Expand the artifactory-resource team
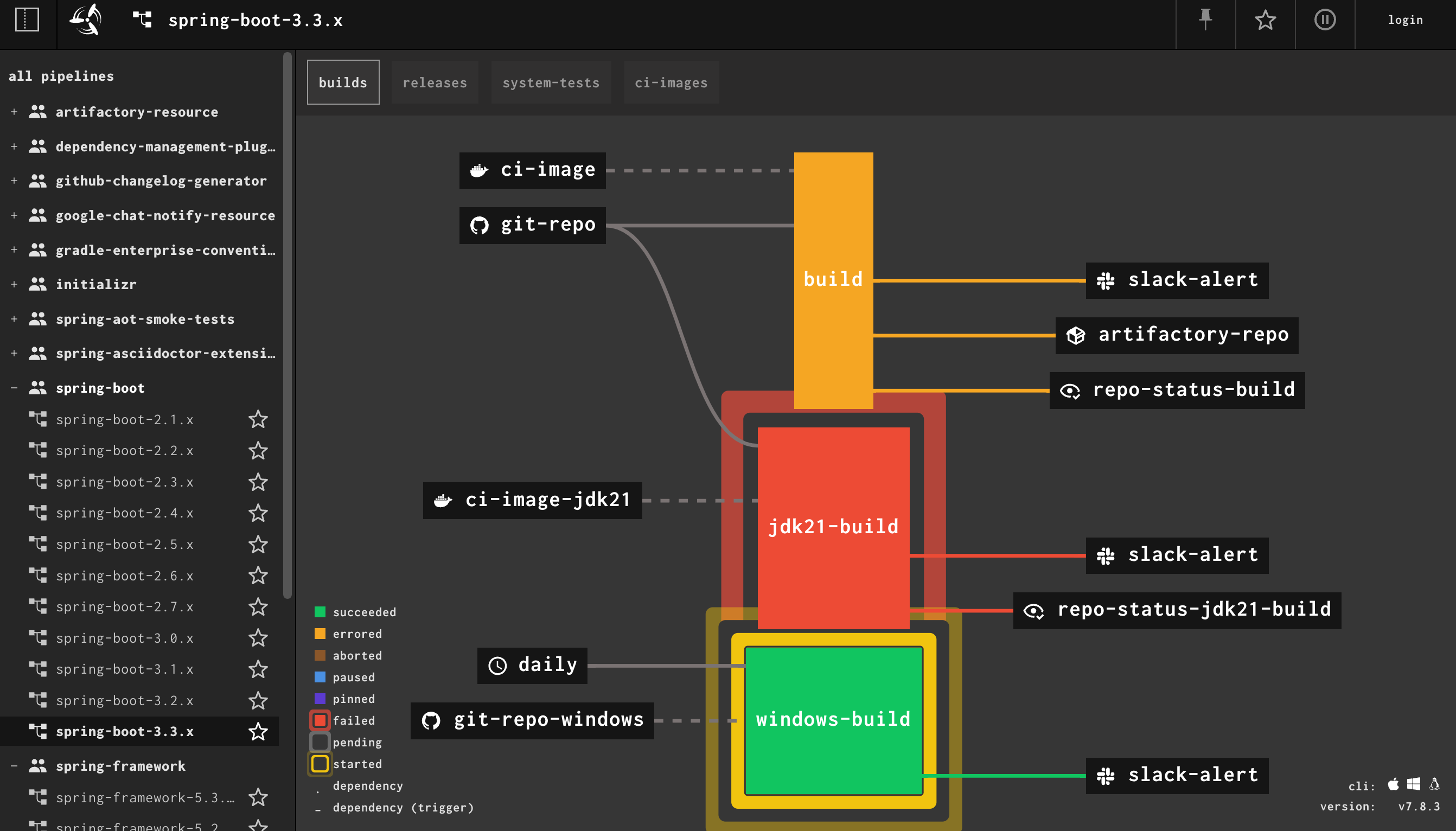Screen dimensions: 1456x831 click(14, 112)
